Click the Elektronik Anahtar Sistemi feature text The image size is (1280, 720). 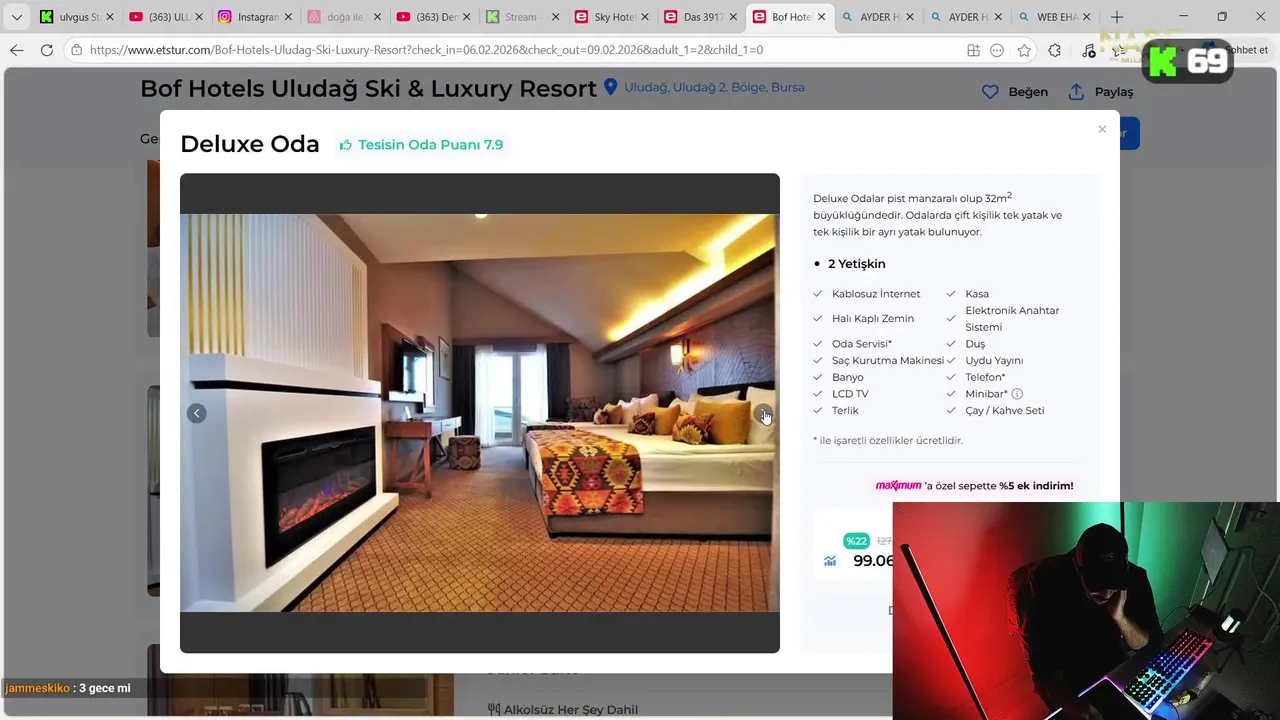click(1012, 319)
